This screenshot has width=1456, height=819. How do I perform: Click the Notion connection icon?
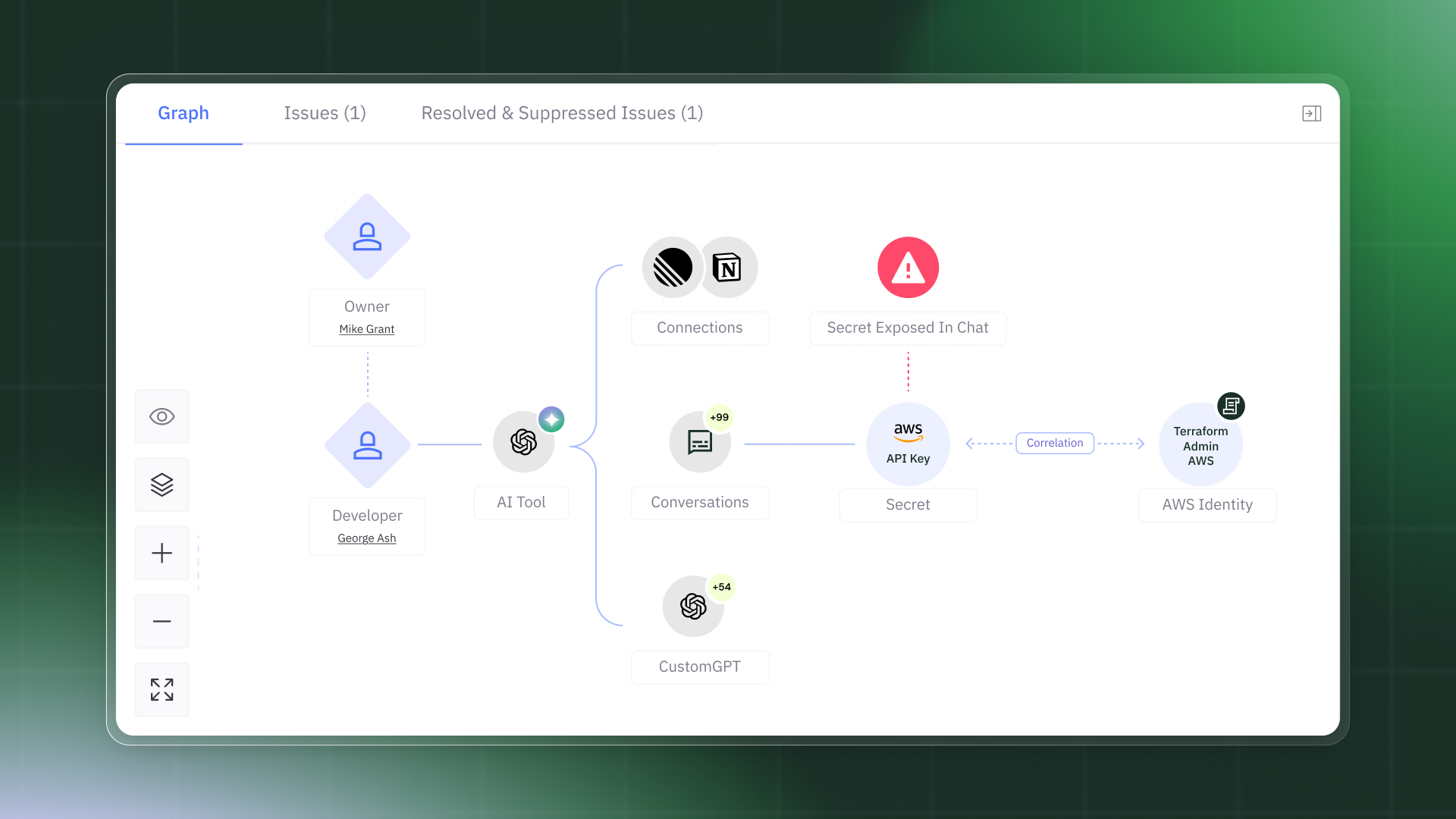[728, 268]
